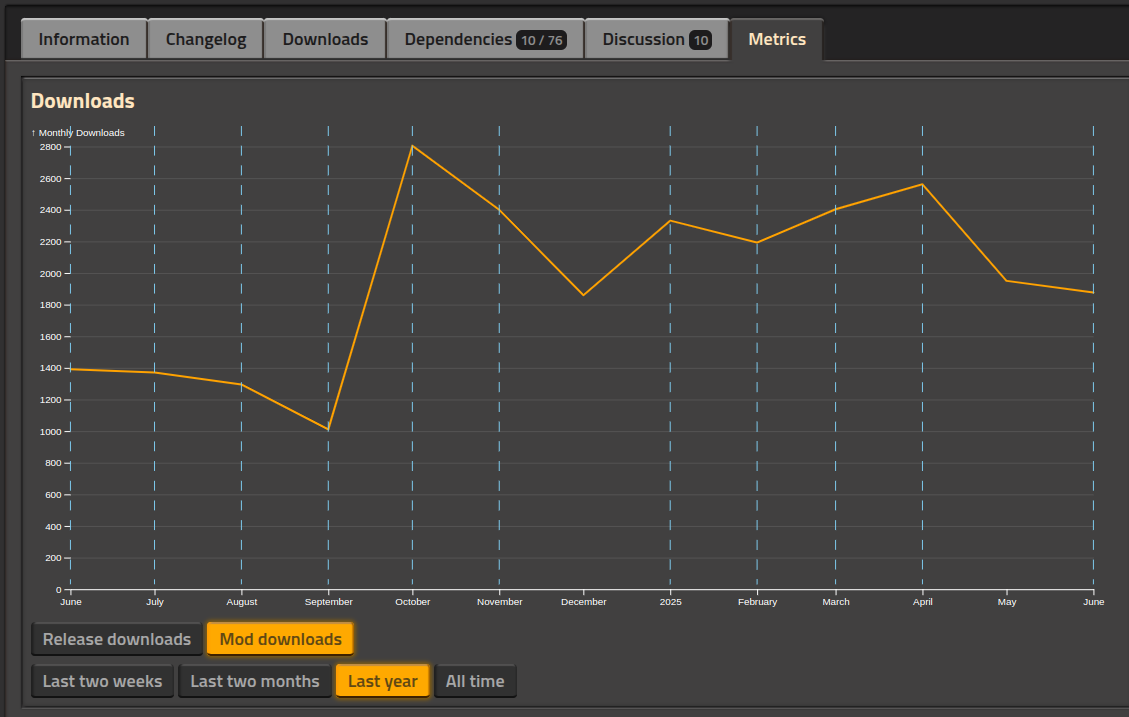Click the December x-axis label
This screenshot has height=717, width=1129.
tap(584, 602)
